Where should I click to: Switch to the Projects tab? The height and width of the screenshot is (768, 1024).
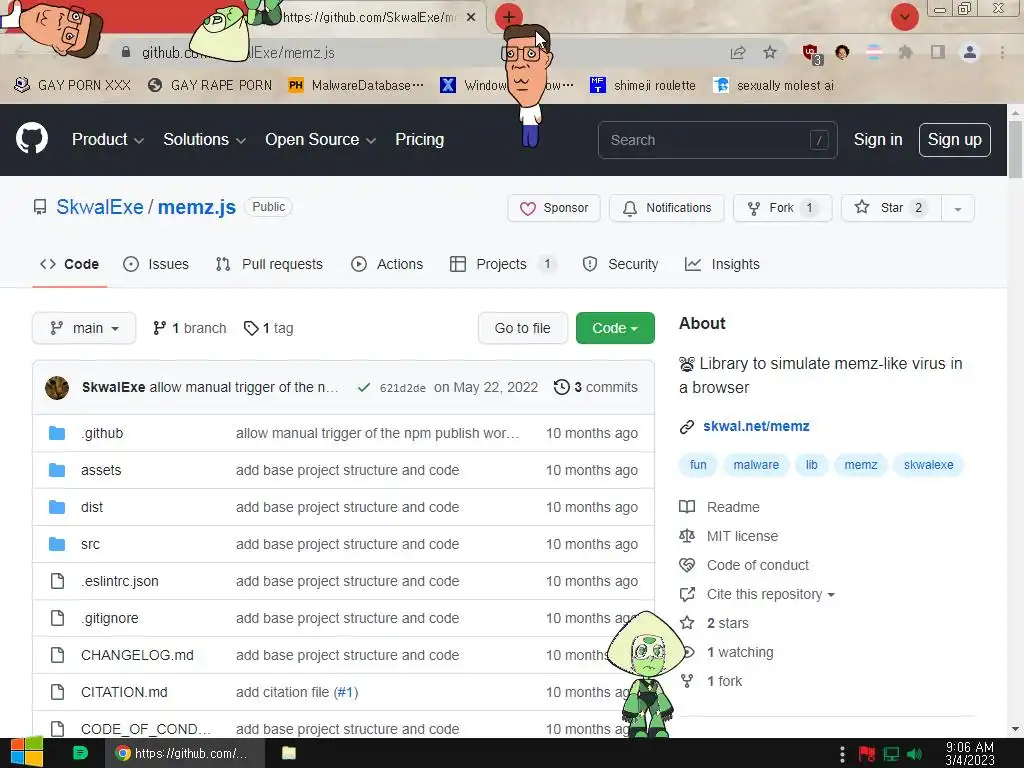tap(502, 264)
